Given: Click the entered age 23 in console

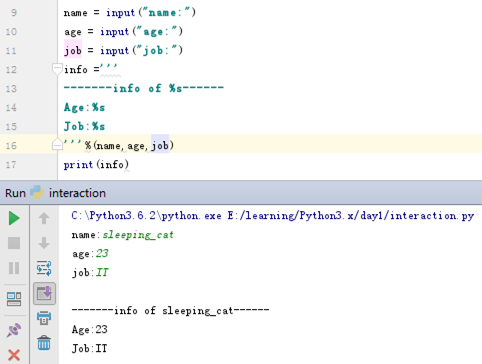Looking at the screenshot, I should point(102,254).
